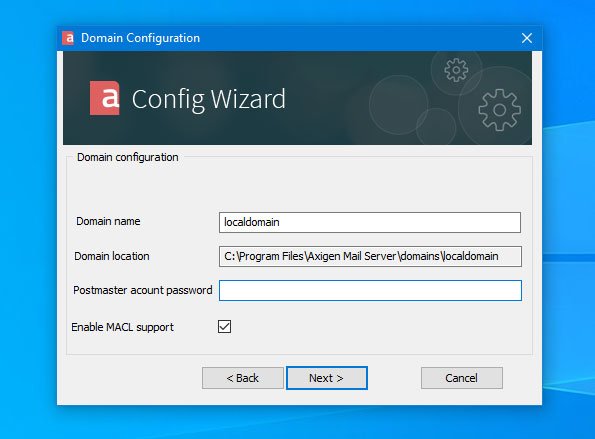Click the large gear icon in the banner
595x439 pixels.
[x=499, y=110]
